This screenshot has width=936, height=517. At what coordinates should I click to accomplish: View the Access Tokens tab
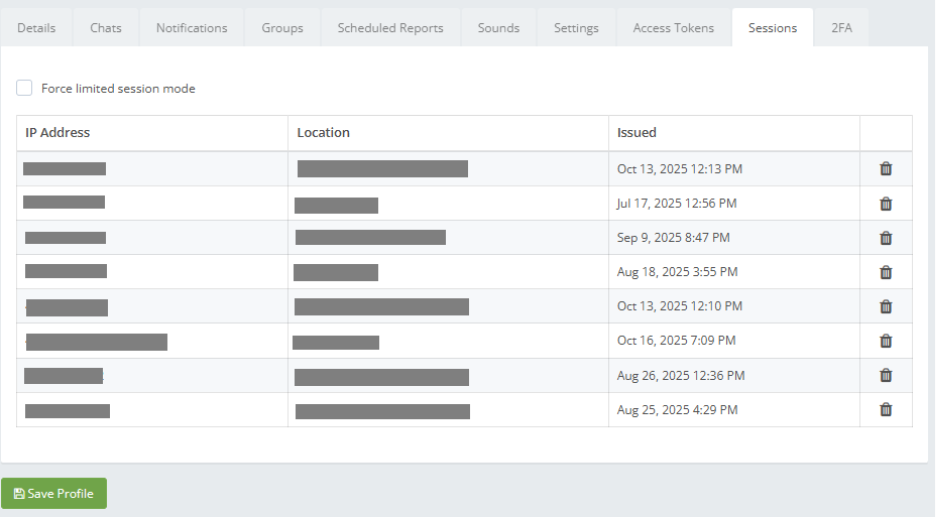(673, 28)
